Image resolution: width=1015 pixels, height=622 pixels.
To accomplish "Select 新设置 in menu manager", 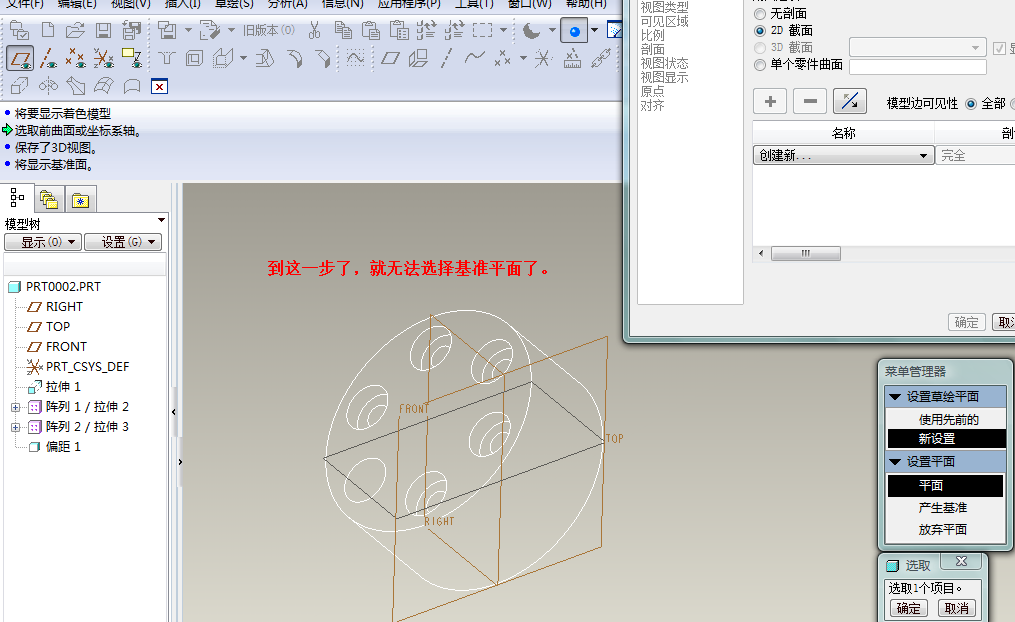I will (x=946, y=438).
